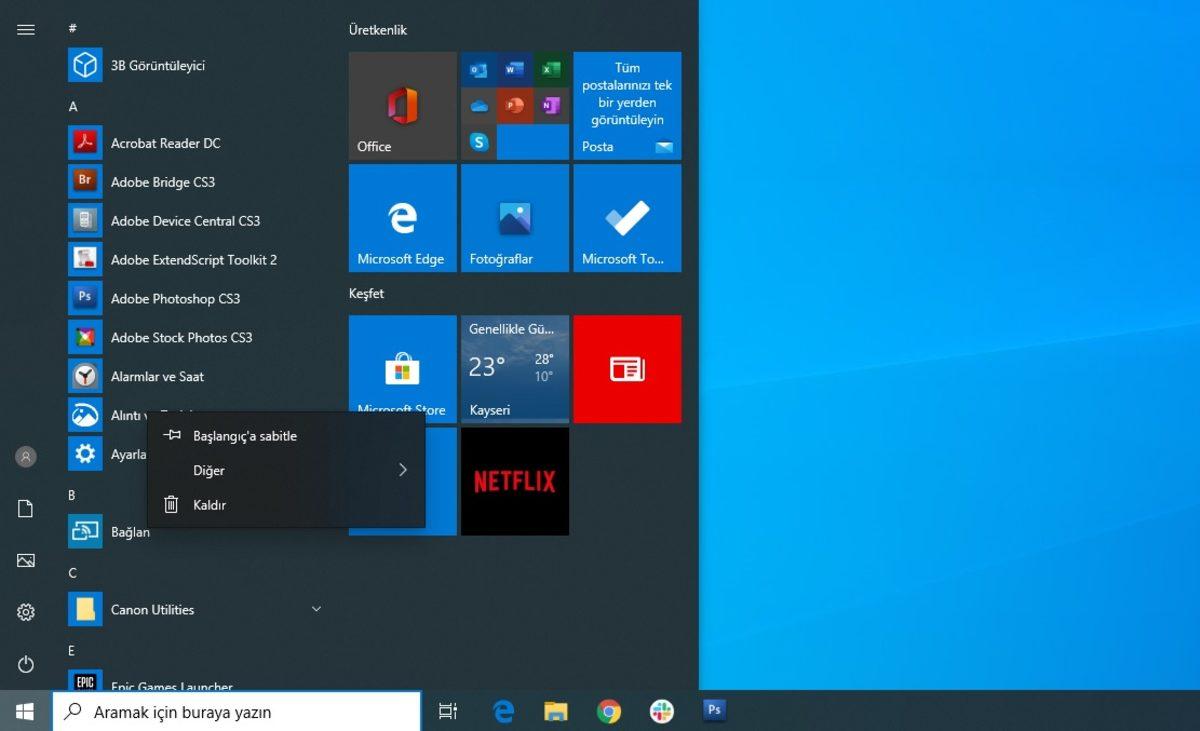
Task: Open Photoshop from the taskbar
Action: [x=714, y=710]
